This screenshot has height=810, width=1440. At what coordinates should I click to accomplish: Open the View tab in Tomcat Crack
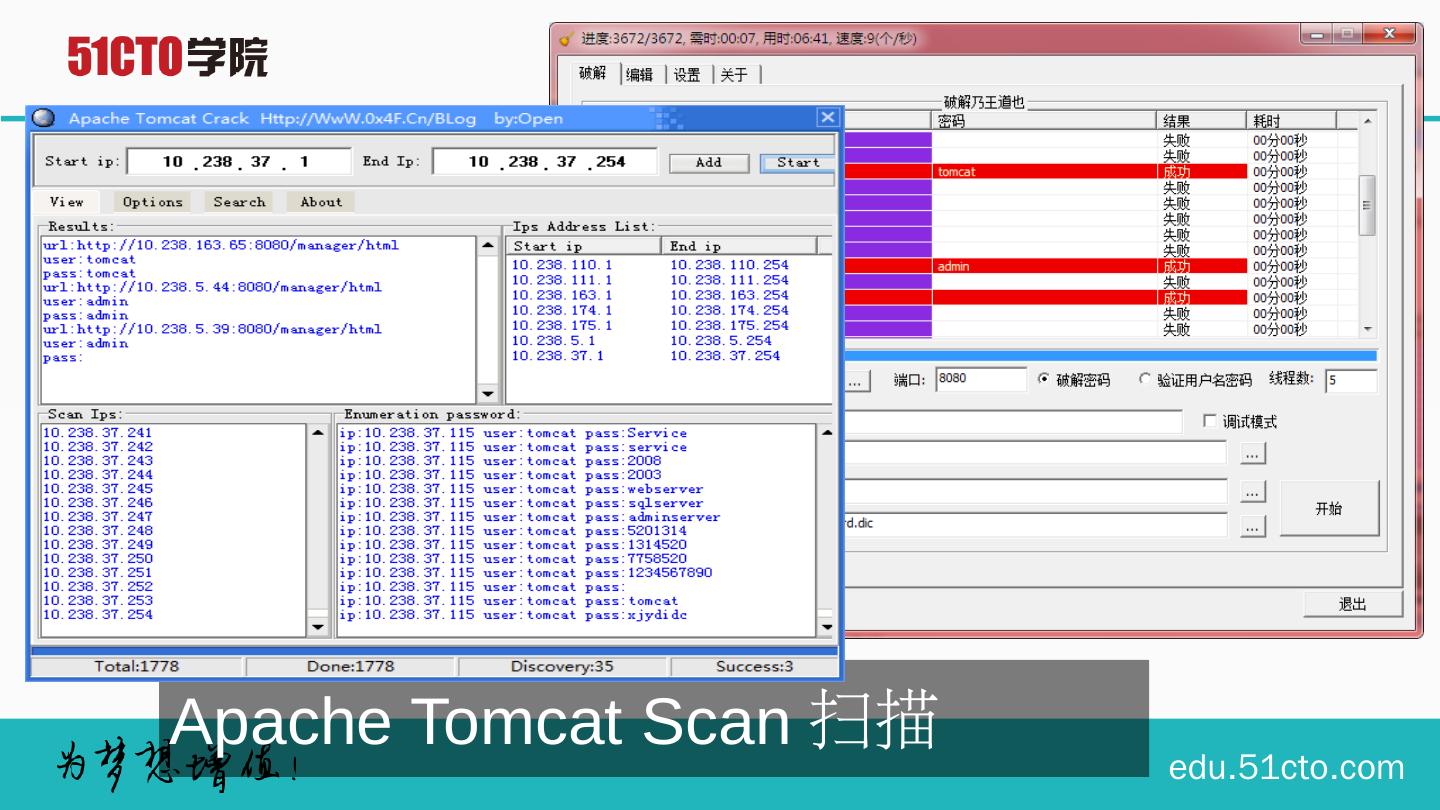pos(67,202)
